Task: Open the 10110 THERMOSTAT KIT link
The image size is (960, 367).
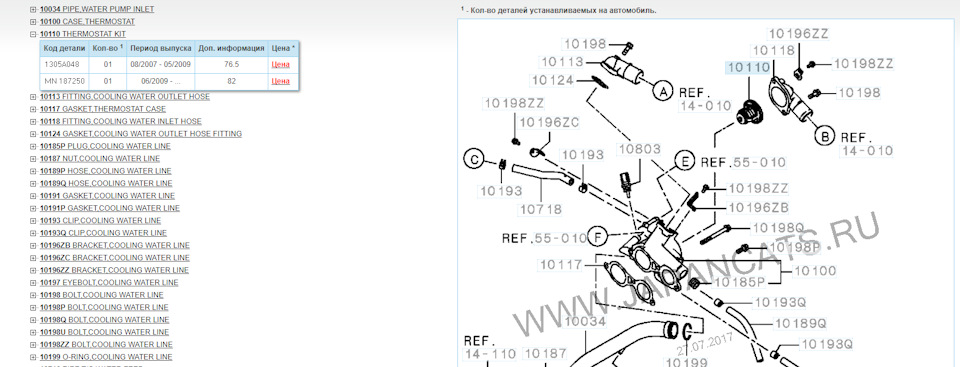Action: [83, 34]
